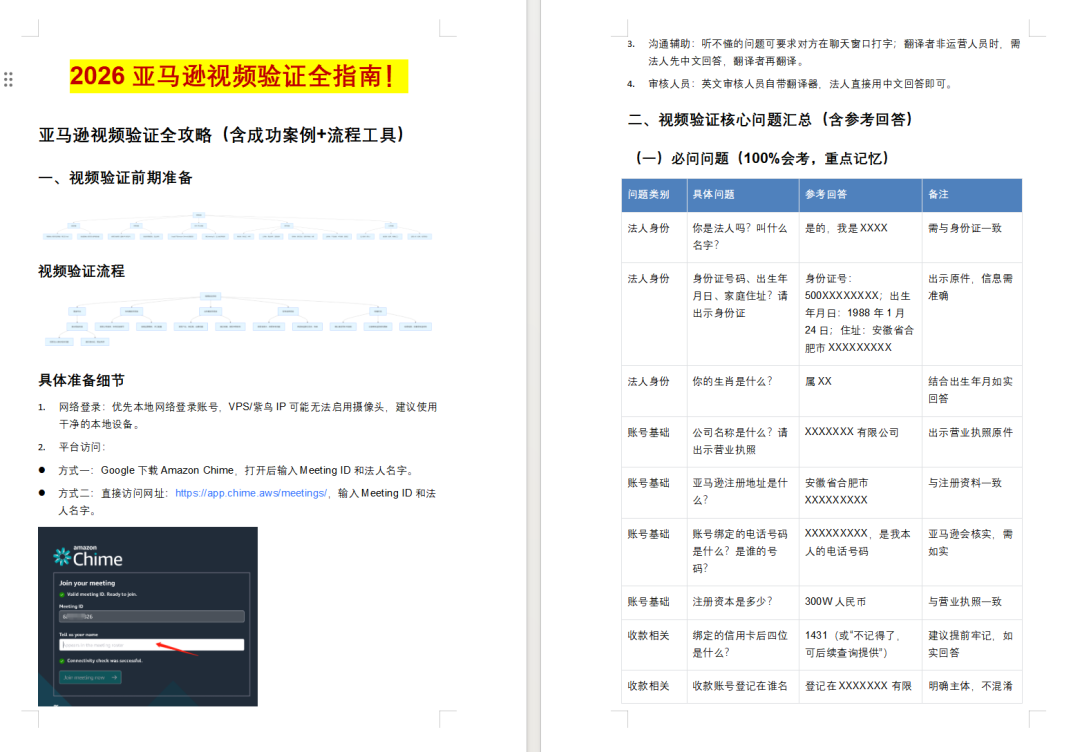Click the answer XXXXXXX 有限公司 in company name row
Viewport: 1080px width, 752px height.
pyautogui.click(x=851, y=432)
